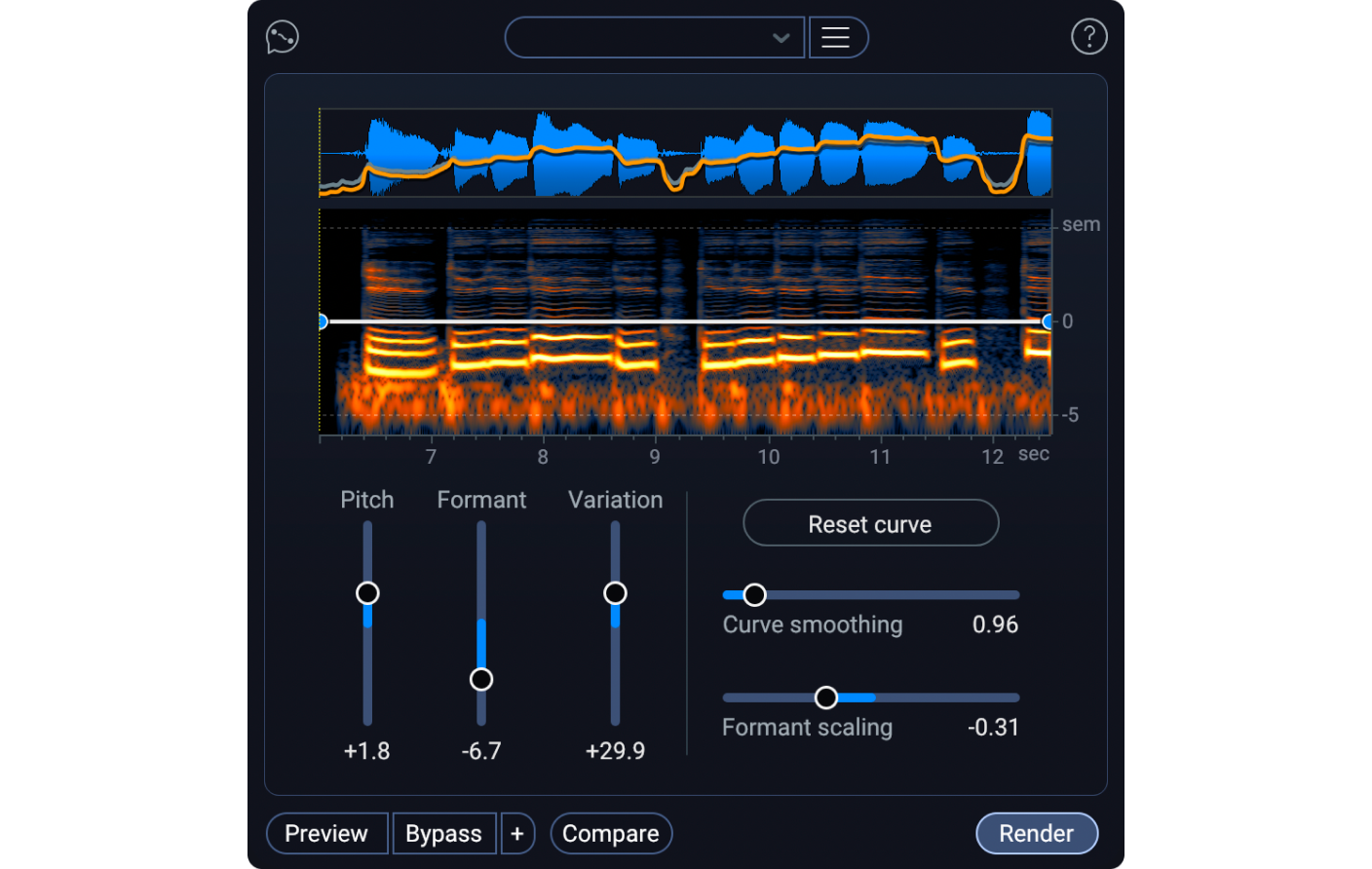Image resolution: width=1372 pixels, height=869 pixels.
Task: Expand the preset list using chevron arrow
Action: pos(780,38)
